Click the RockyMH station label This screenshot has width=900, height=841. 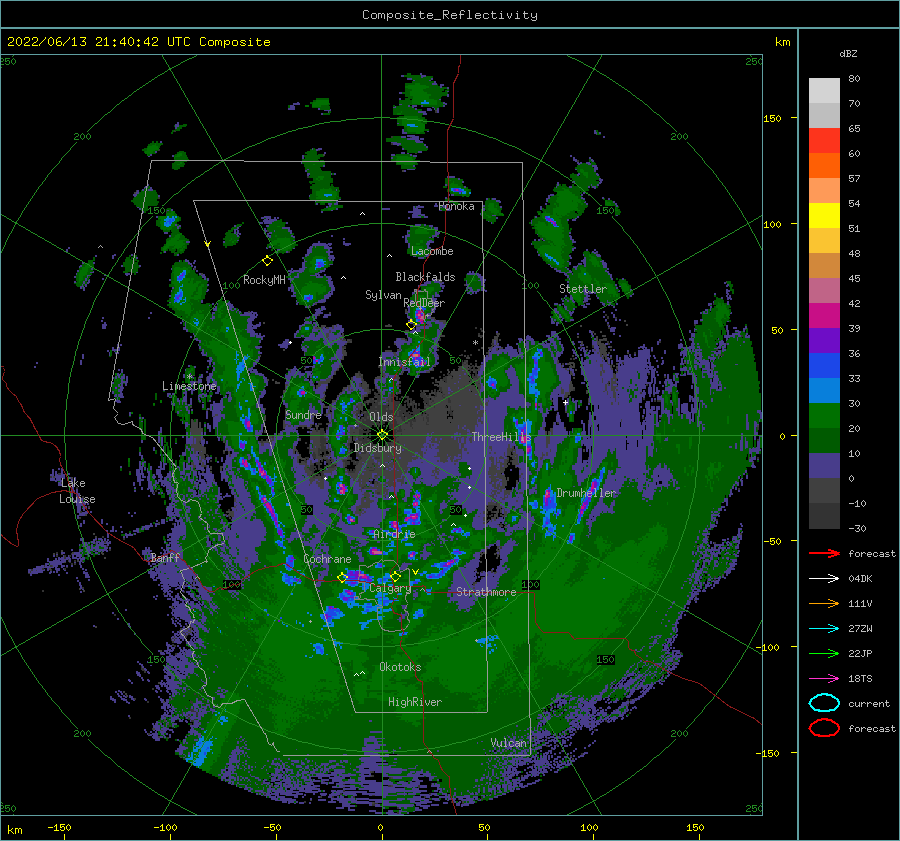point(264,280)
